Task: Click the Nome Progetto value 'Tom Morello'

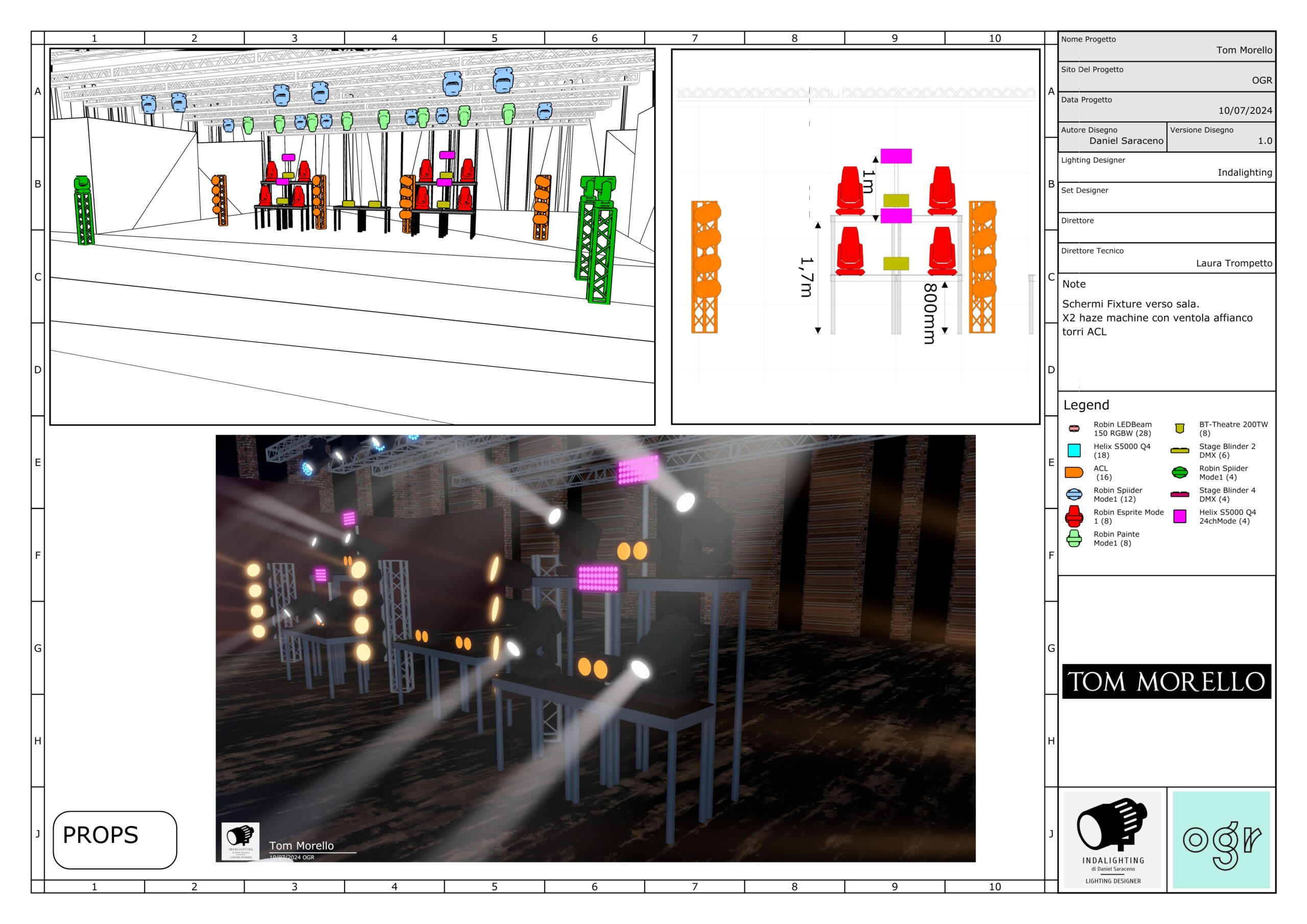Action: pyautogui.click(x=1244, y=50)
